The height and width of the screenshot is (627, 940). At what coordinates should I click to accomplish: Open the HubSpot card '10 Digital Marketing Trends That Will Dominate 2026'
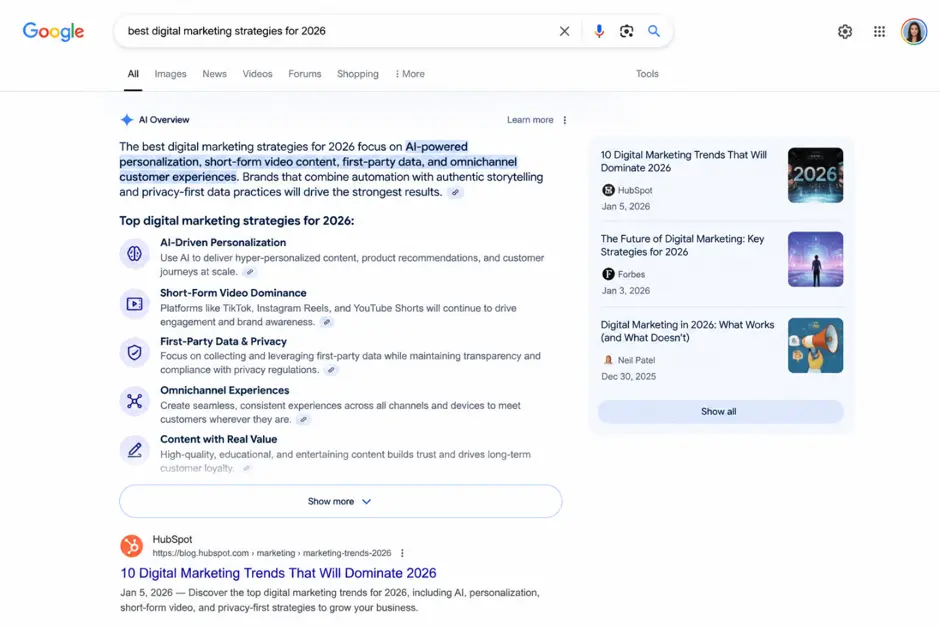pyautogui.click(x=683, y=161)
